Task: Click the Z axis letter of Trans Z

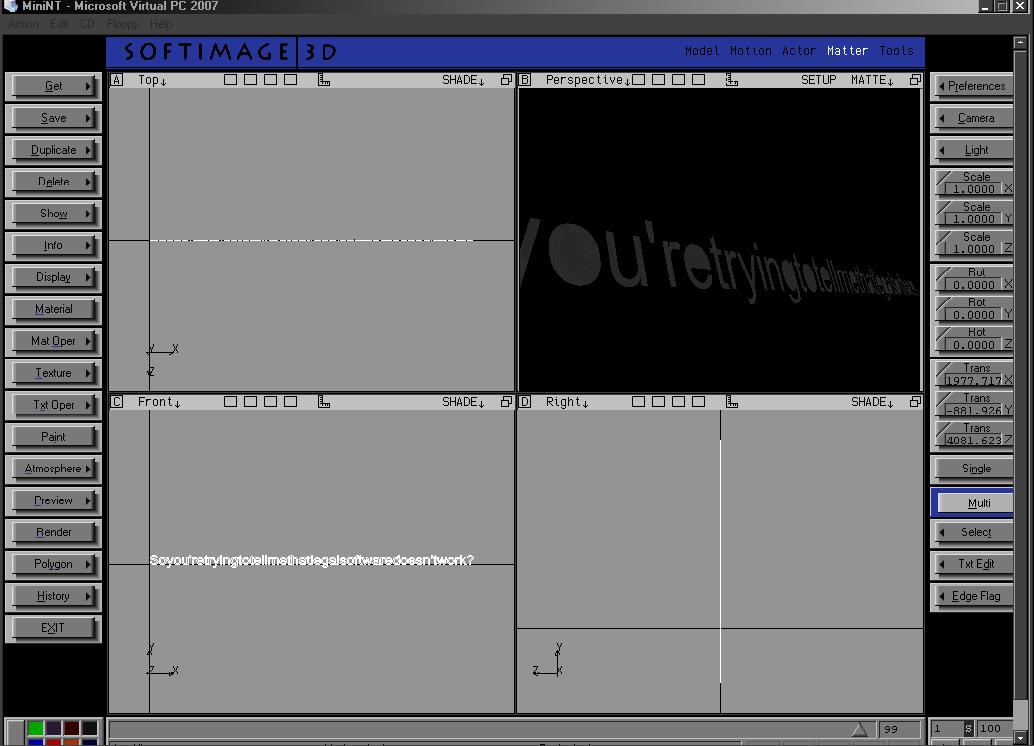Action: click(x=1008, y=440)
